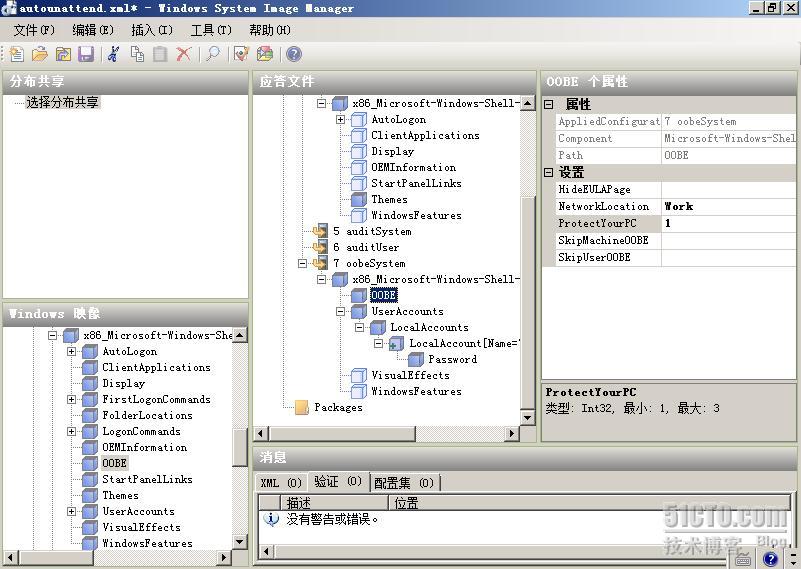Click the Password node cube icon

(x=416, y=359)
